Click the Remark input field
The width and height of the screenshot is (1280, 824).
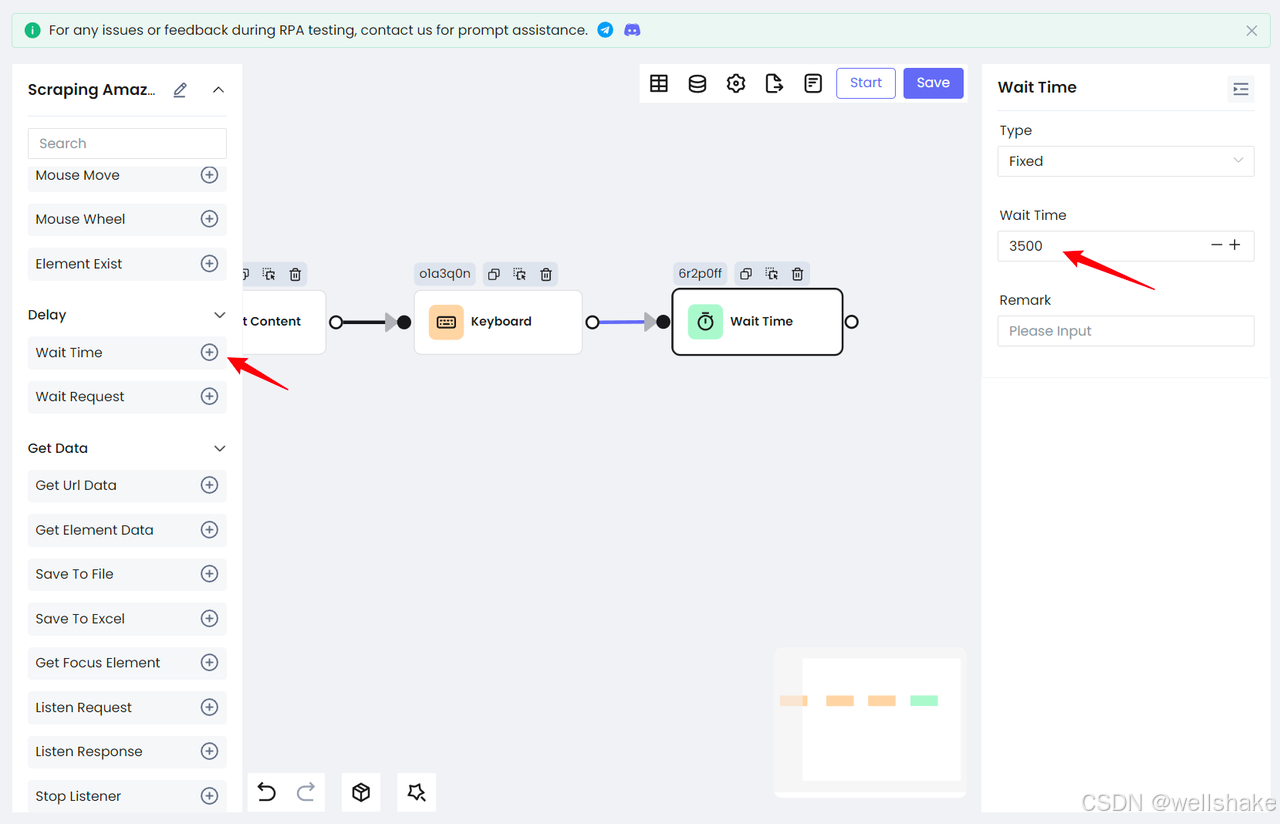pyautogui.click(x=1126, y=331)
